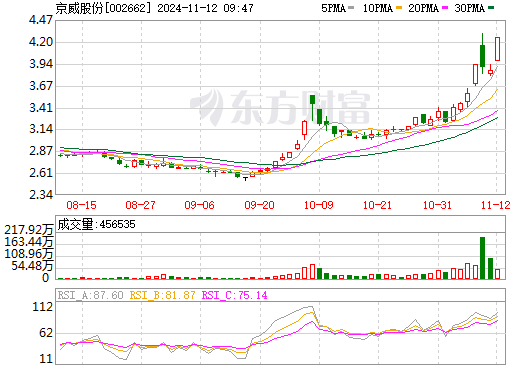Screen dimensions: 520x365
Task: Select the 08-27 date label
Action: click(140, 205)
